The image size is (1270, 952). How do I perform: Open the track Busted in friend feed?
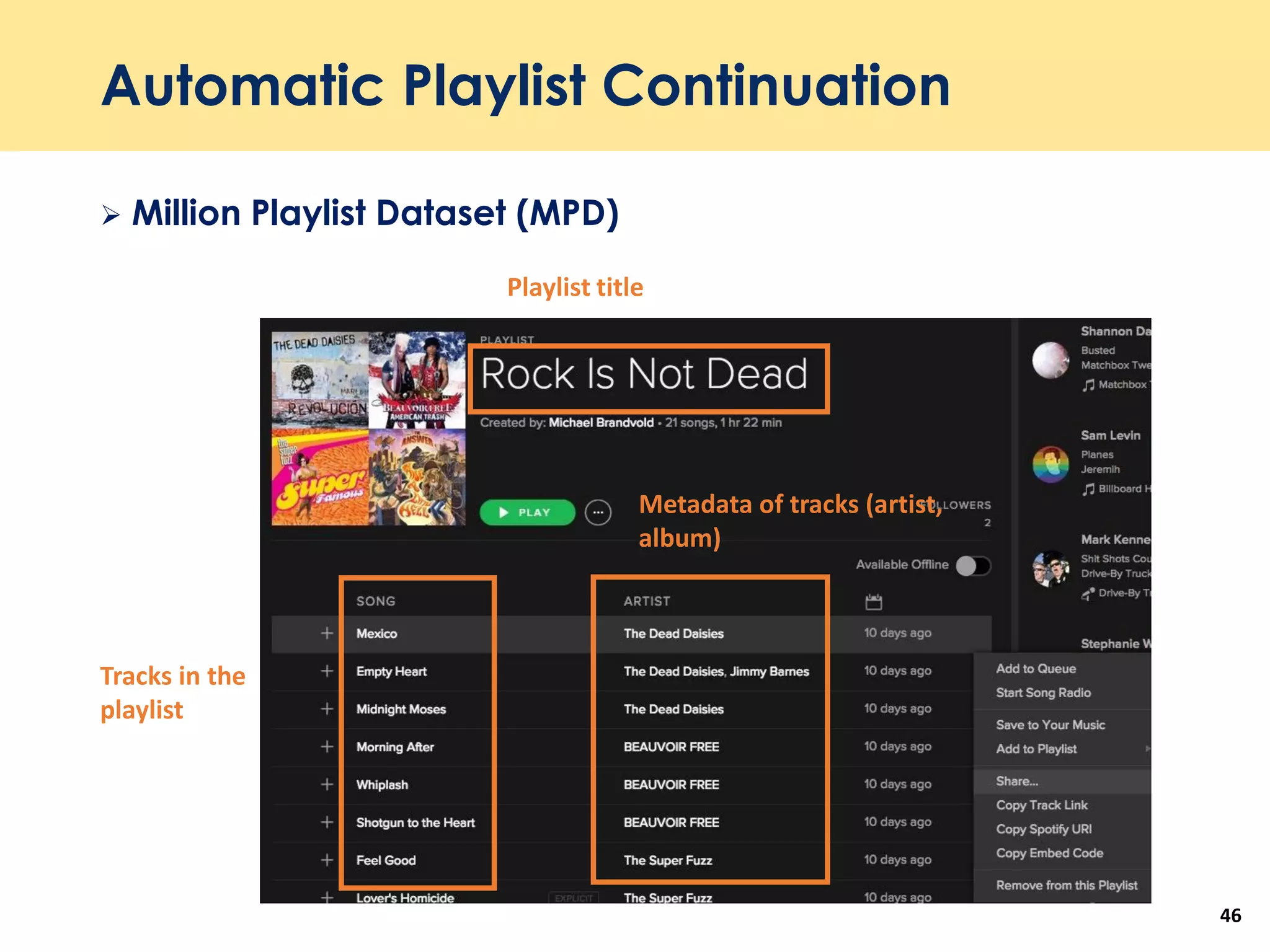[x=1098, y=351]
